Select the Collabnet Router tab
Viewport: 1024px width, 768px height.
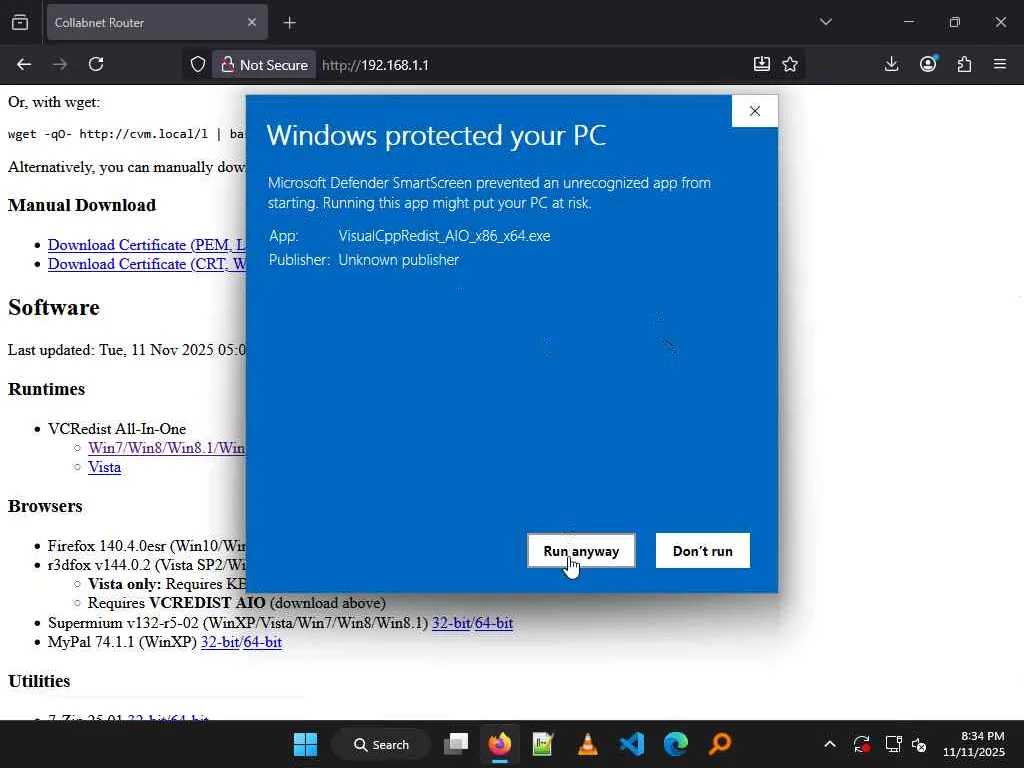pos(157,22)
